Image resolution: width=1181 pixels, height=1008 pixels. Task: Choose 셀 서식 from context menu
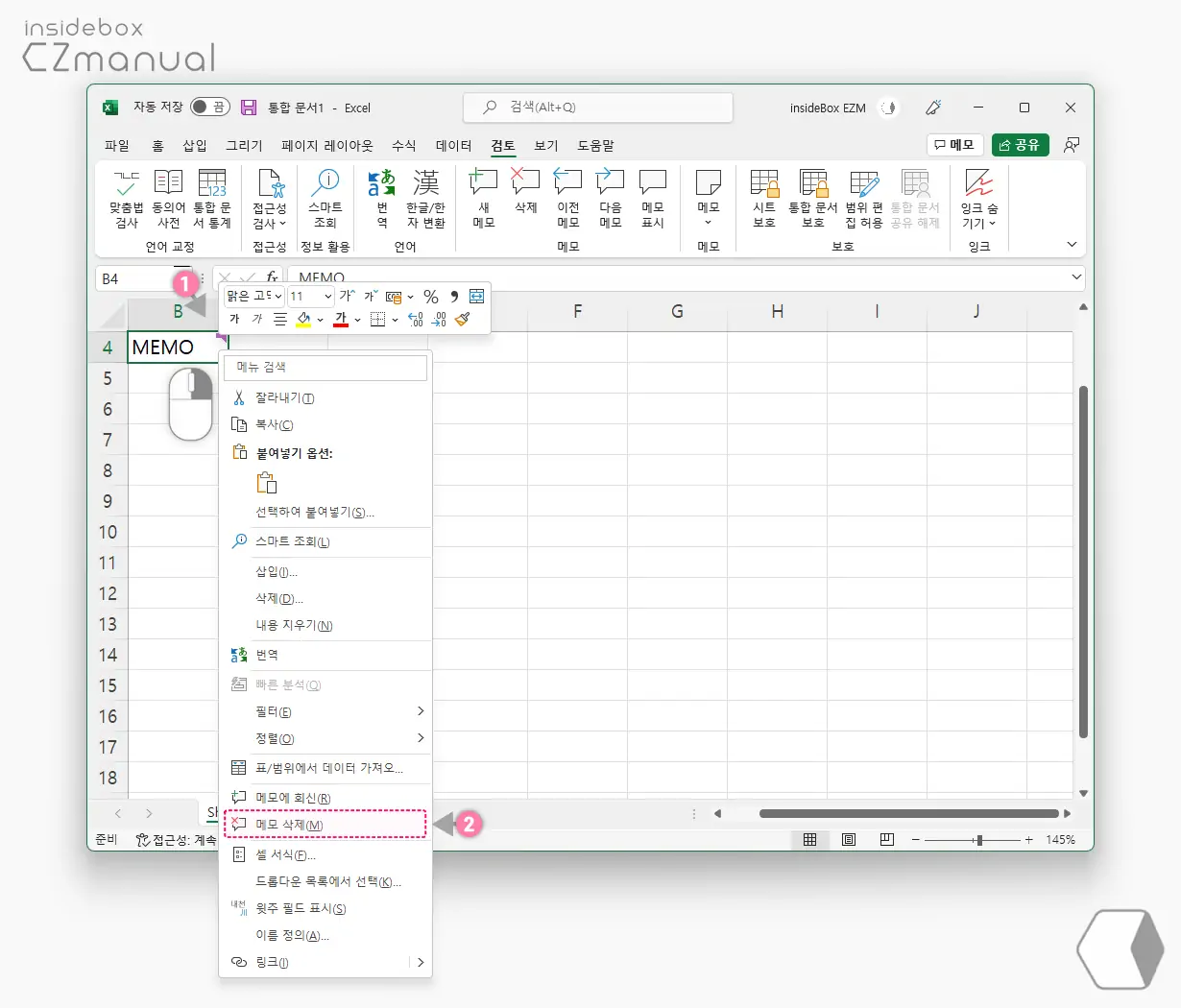[327, 854]
